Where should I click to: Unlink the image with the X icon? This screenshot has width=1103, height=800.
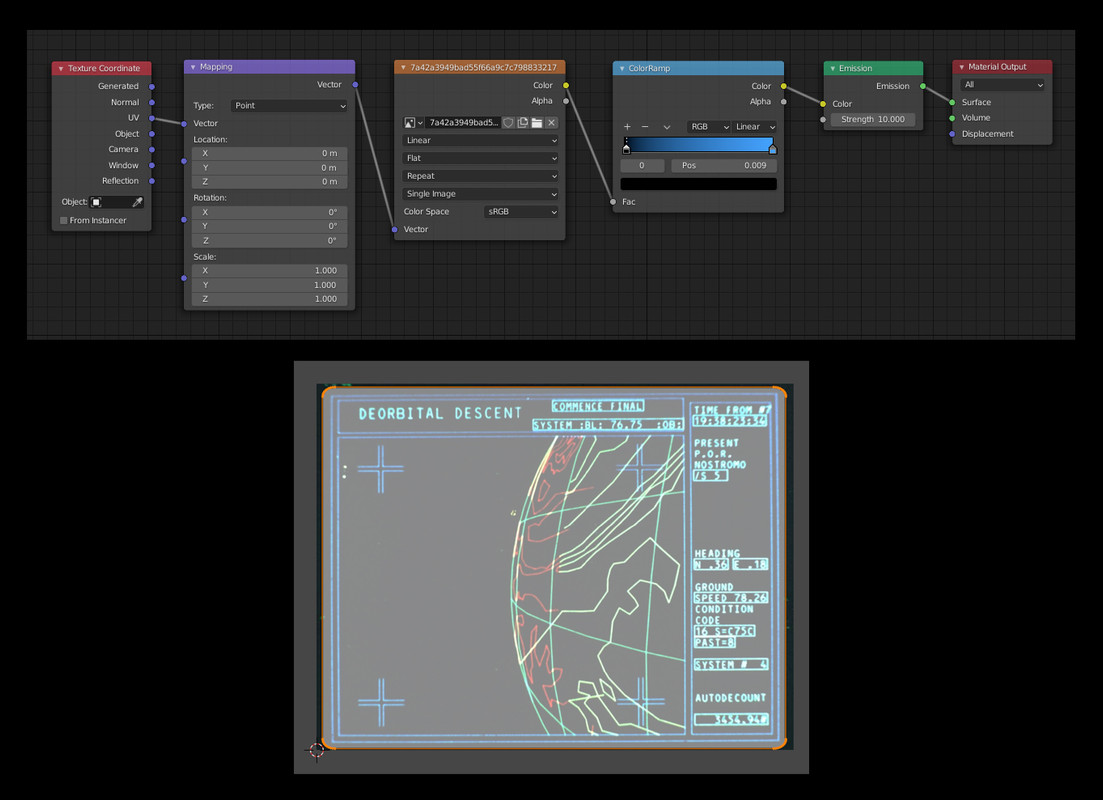point(552,122)
